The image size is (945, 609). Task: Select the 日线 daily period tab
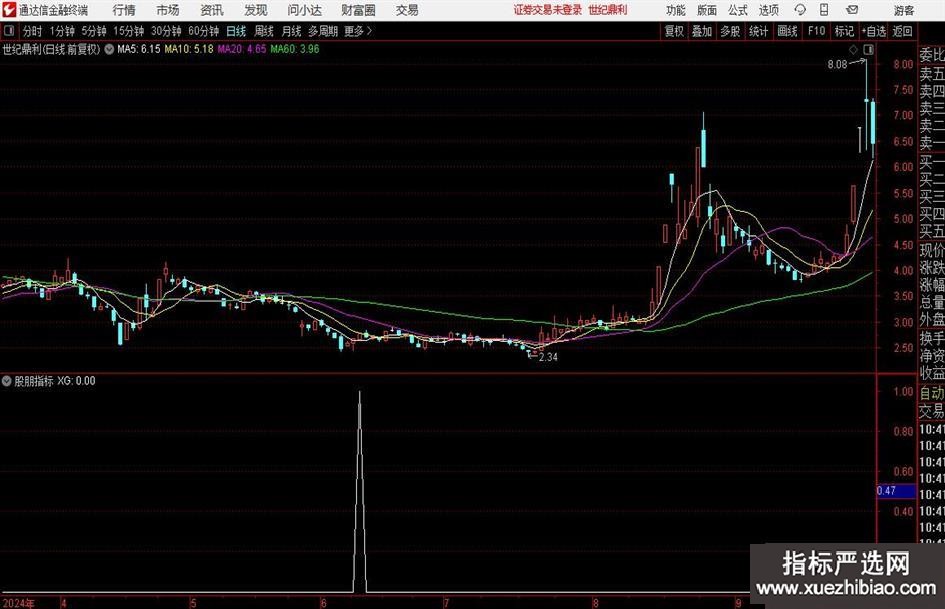point(236,31)
